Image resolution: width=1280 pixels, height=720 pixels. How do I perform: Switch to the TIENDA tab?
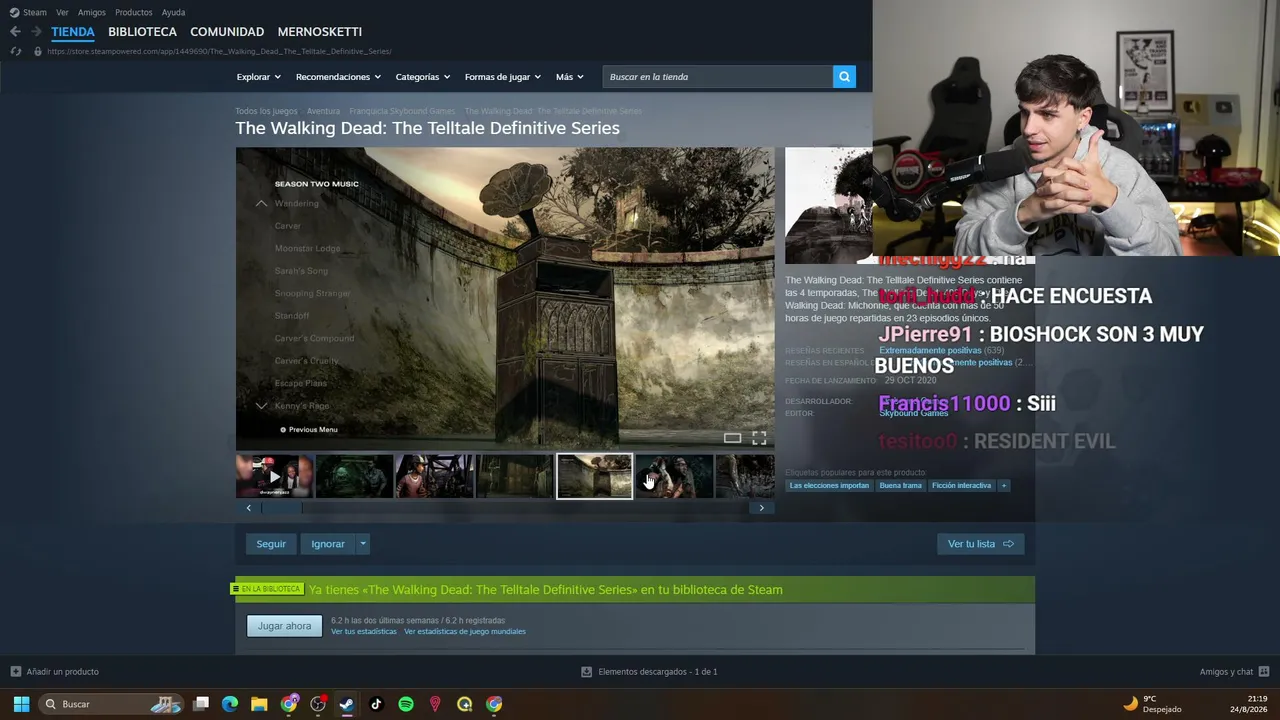(x=73, y=32)
